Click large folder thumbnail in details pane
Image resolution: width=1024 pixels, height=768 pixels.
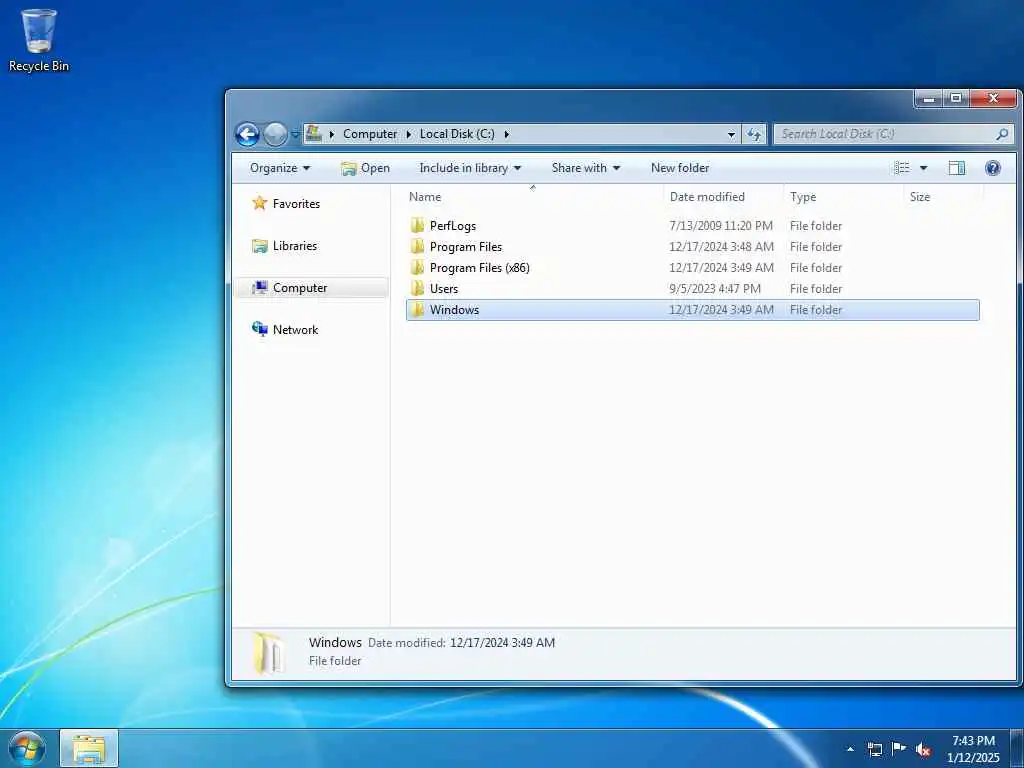pyautogui.click(x=268, y=652)
